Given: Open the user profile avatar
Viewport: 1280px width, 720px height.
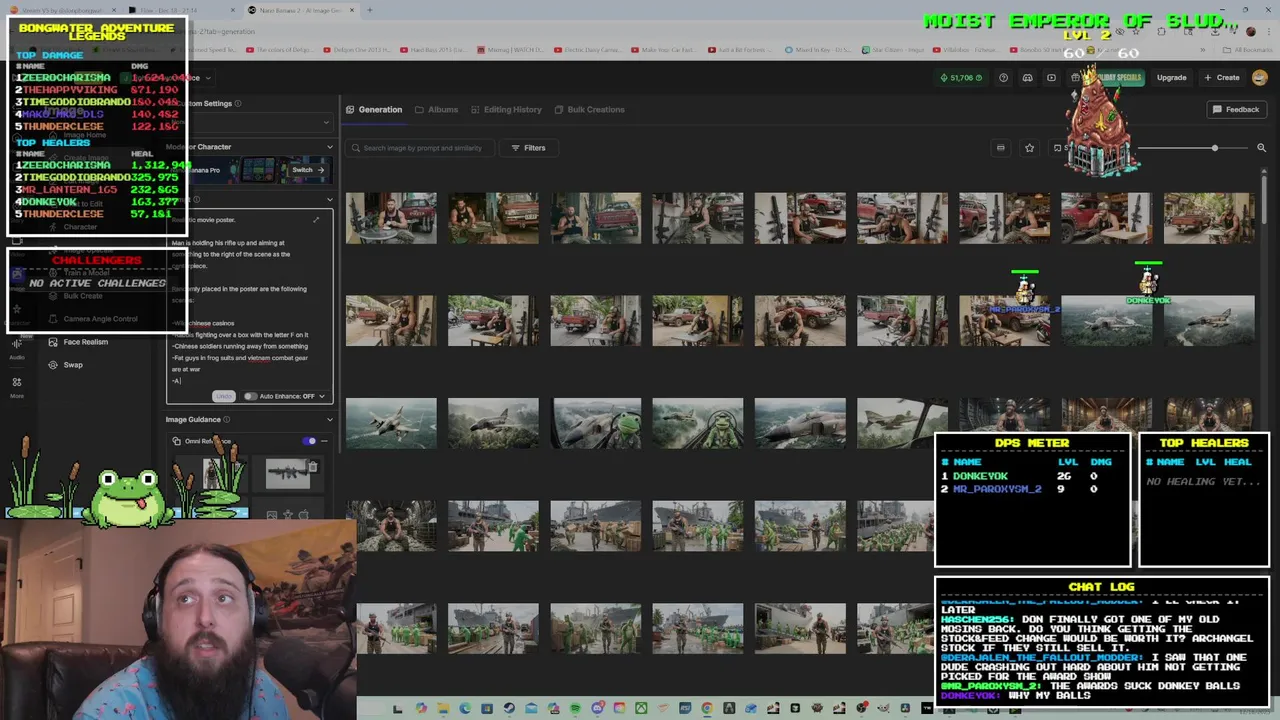Looking at the screenshot, I should 1259,78.
